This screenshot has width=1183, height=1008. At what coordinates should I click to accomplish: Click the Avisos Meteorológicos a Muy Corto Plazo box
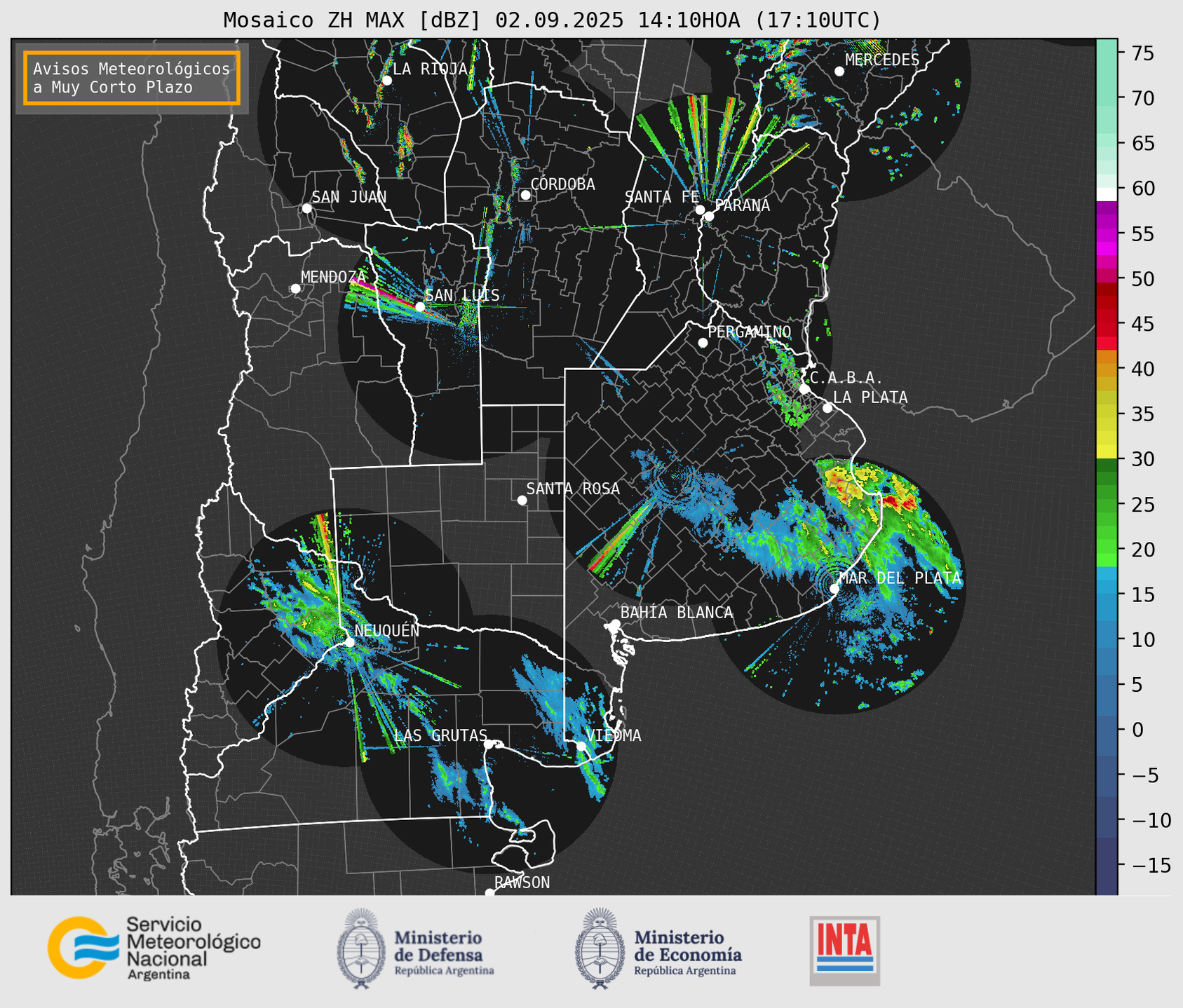point(132,78)
